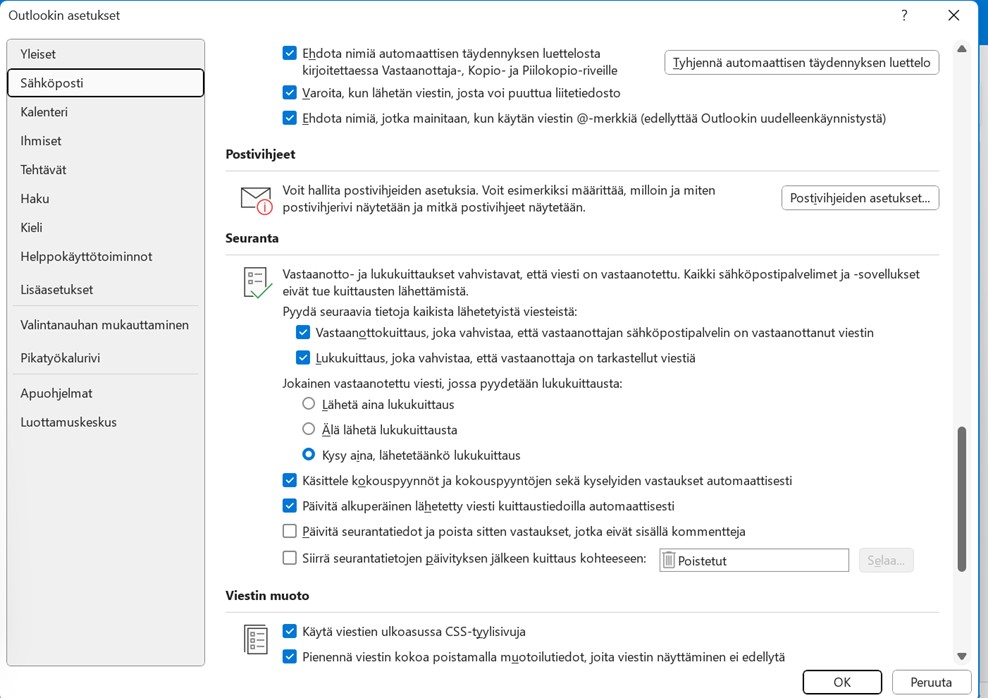Open Valintanauhan mukauttaminen settings

(x=106, y=325)
